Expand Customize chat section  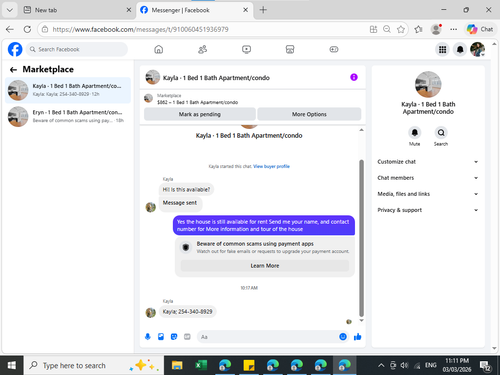(x=428, y=162)
